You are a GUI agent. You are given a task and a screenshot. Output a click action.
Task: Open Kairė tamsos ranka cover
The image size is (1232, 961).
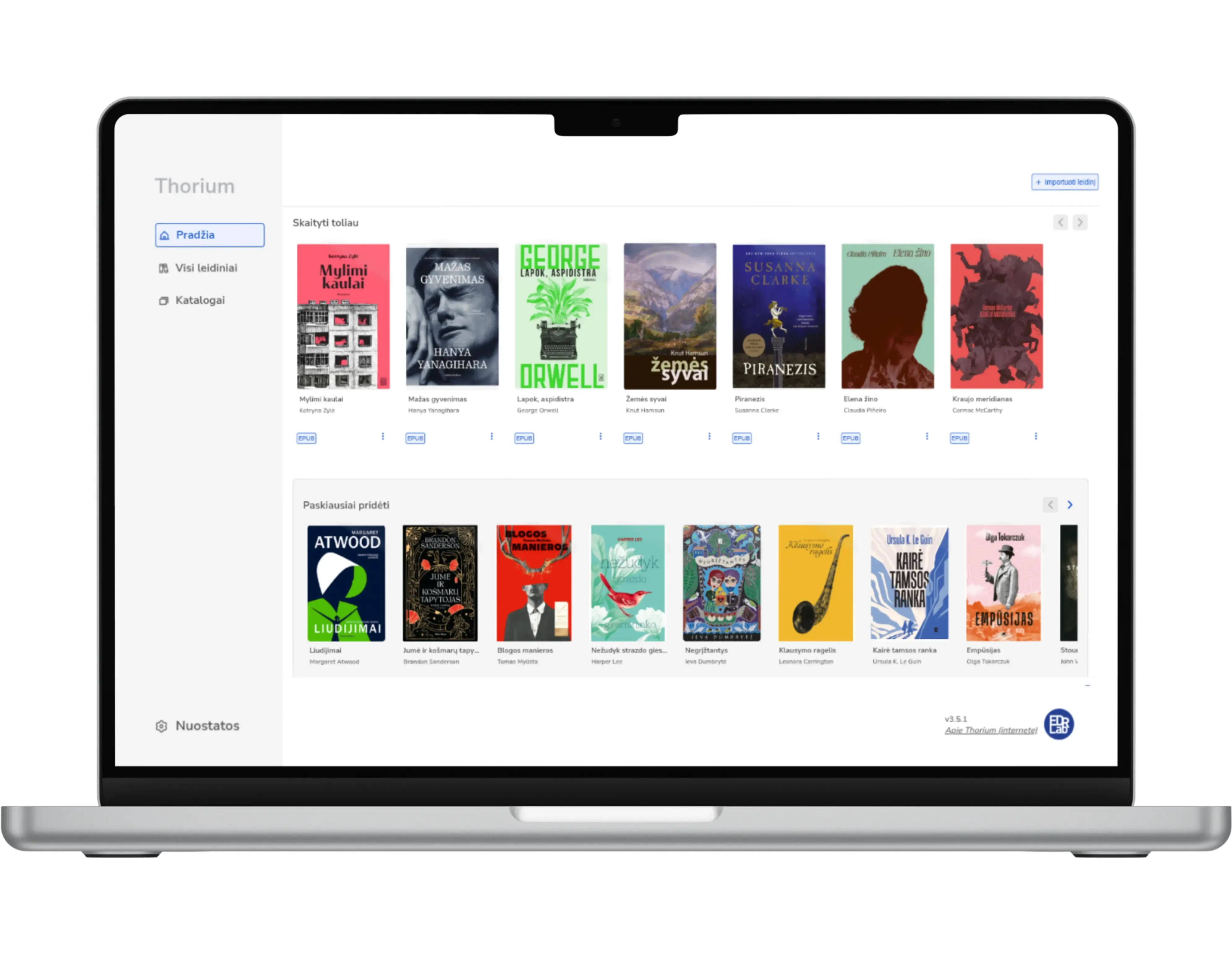click(x=910, y=583)
